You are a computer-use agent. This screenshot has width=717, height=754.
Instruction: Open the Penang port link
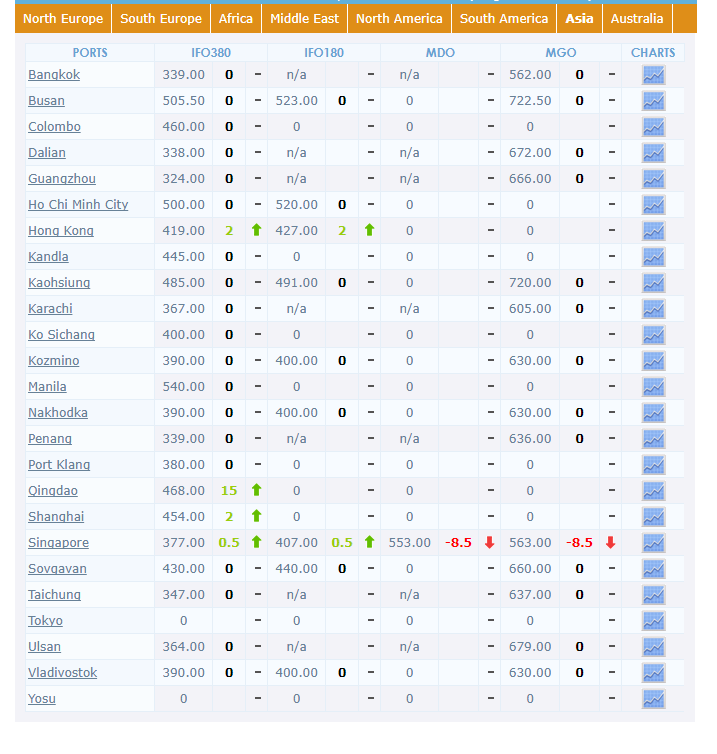(x=50, y=439)
